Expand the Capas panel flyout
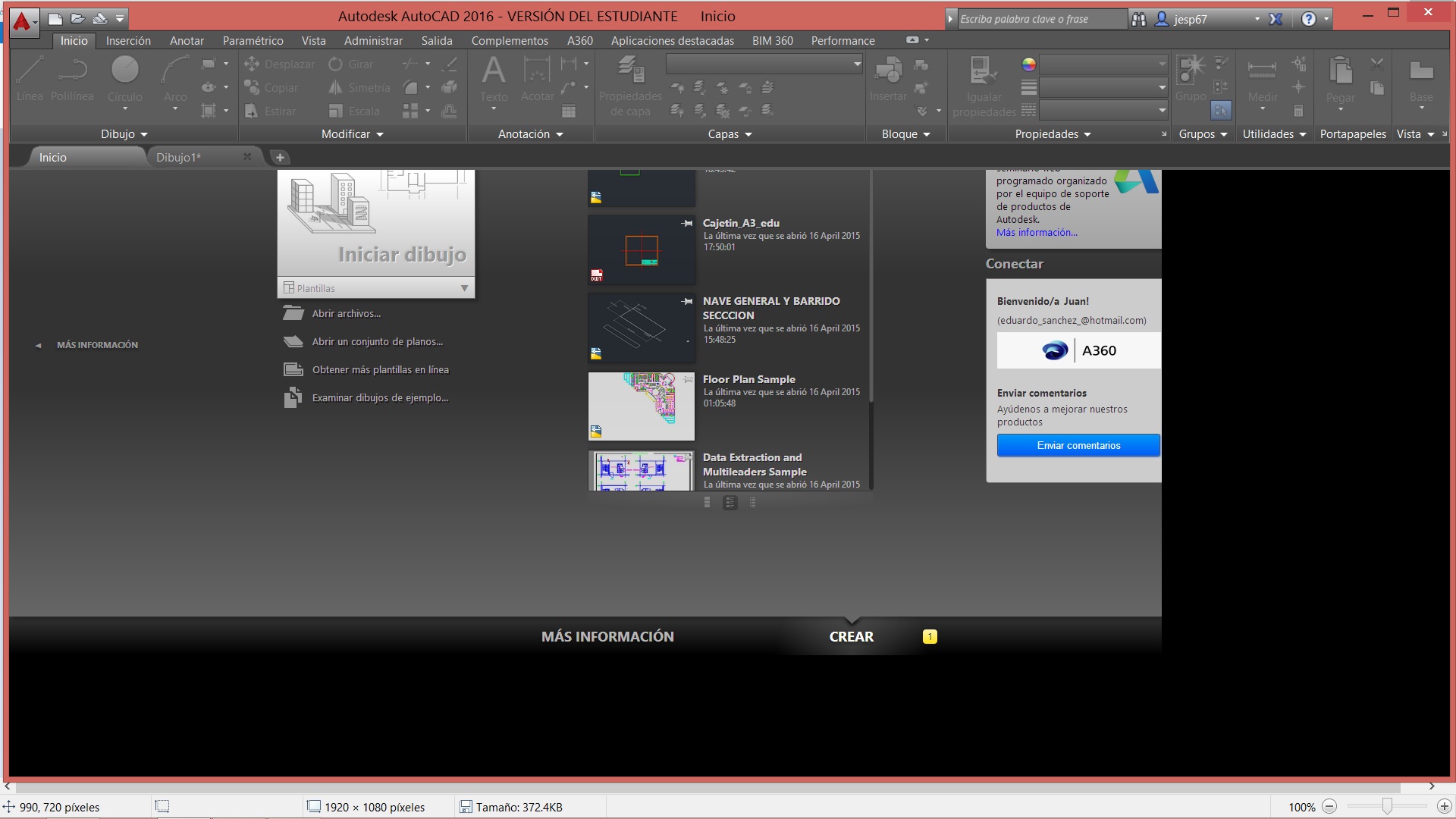This screenshot has height=819, width=1456. [730, 134]
